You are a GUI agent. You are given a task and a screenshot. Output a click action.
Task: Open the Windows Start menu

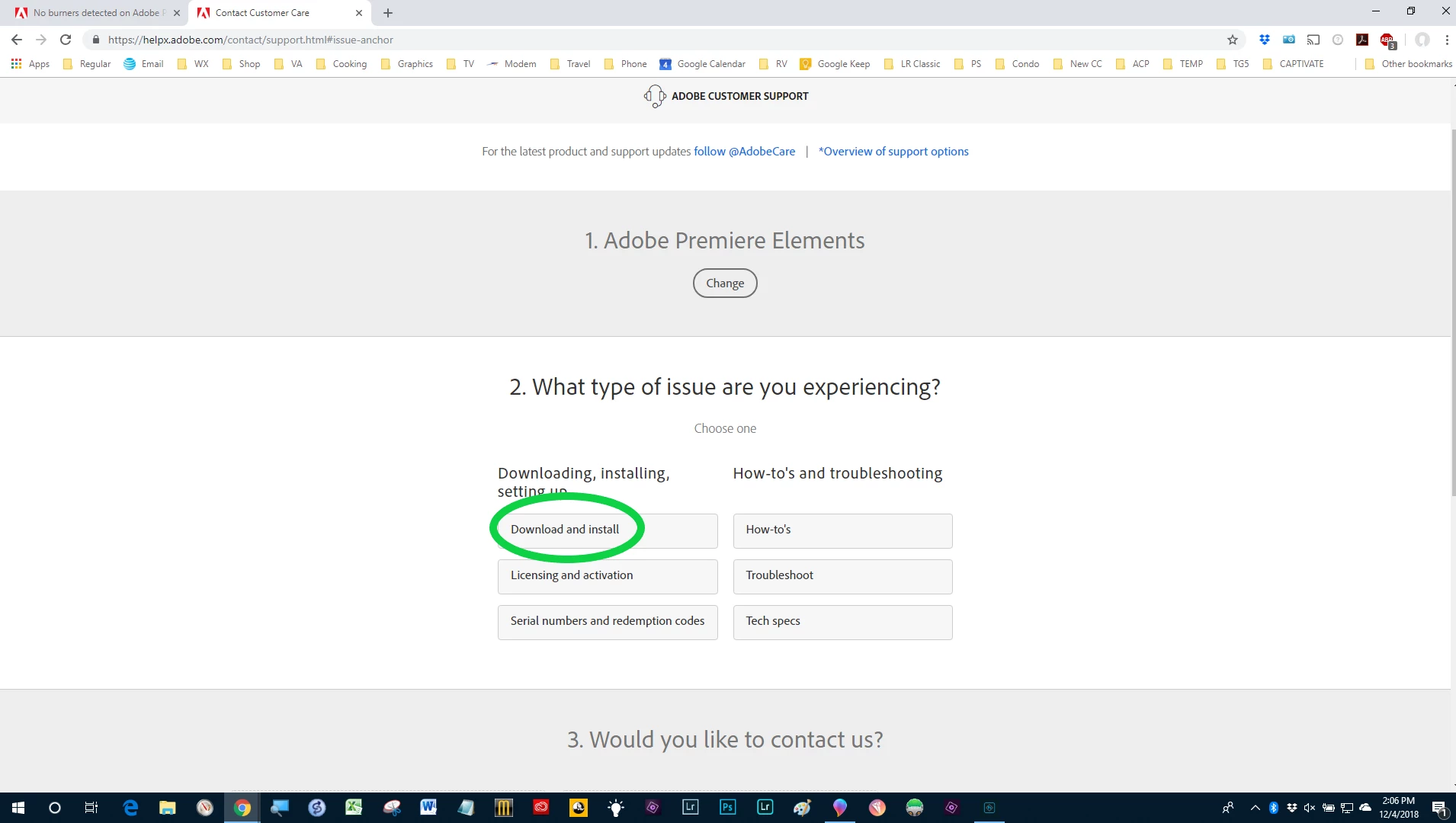tap(18, 808)
